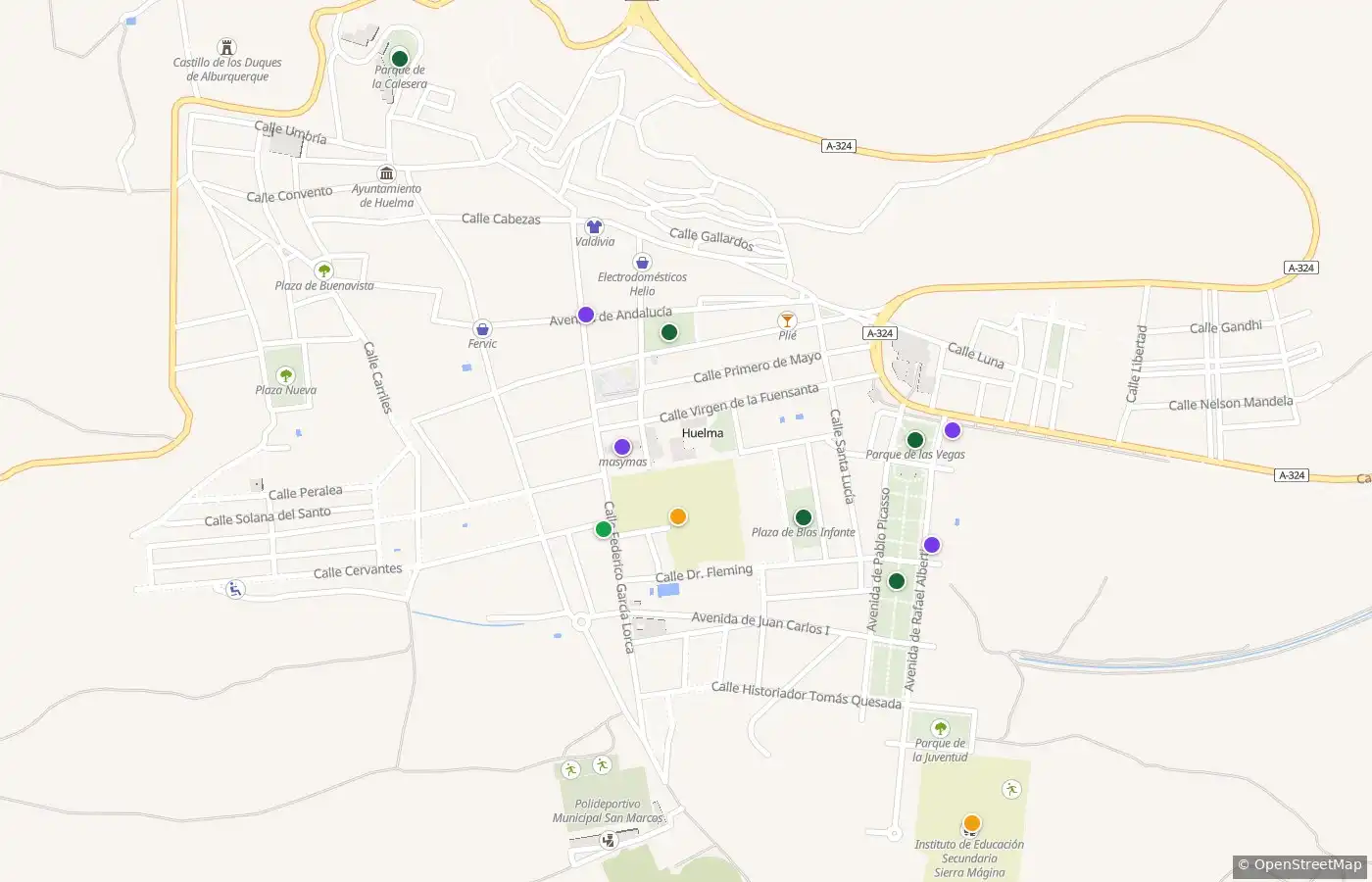Image resolution: width=1372 pixels, height=882 pixels.
Task: Click the dark green marker on Avenida de Pablo Picasso
Action: 897,581
